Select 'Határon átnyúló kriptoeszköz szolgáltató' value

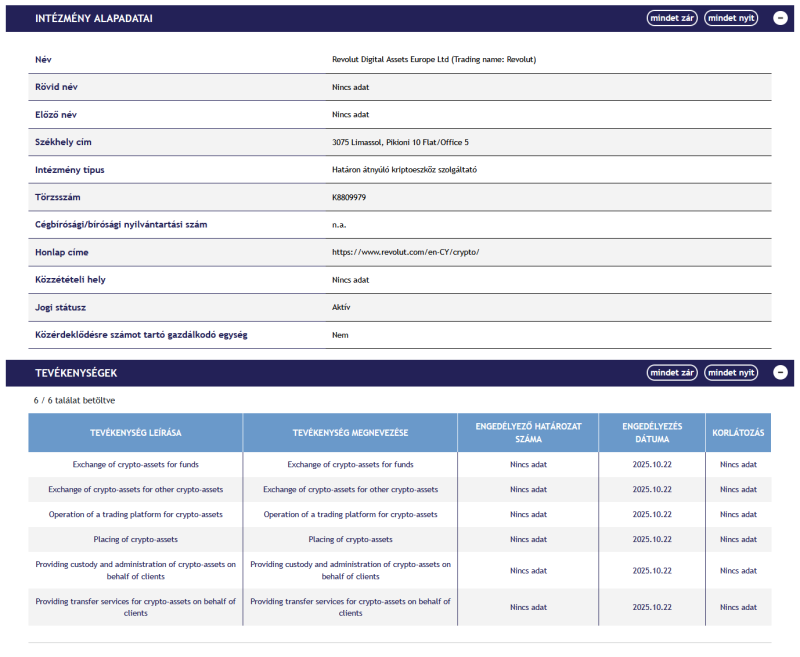coord(405,170)
